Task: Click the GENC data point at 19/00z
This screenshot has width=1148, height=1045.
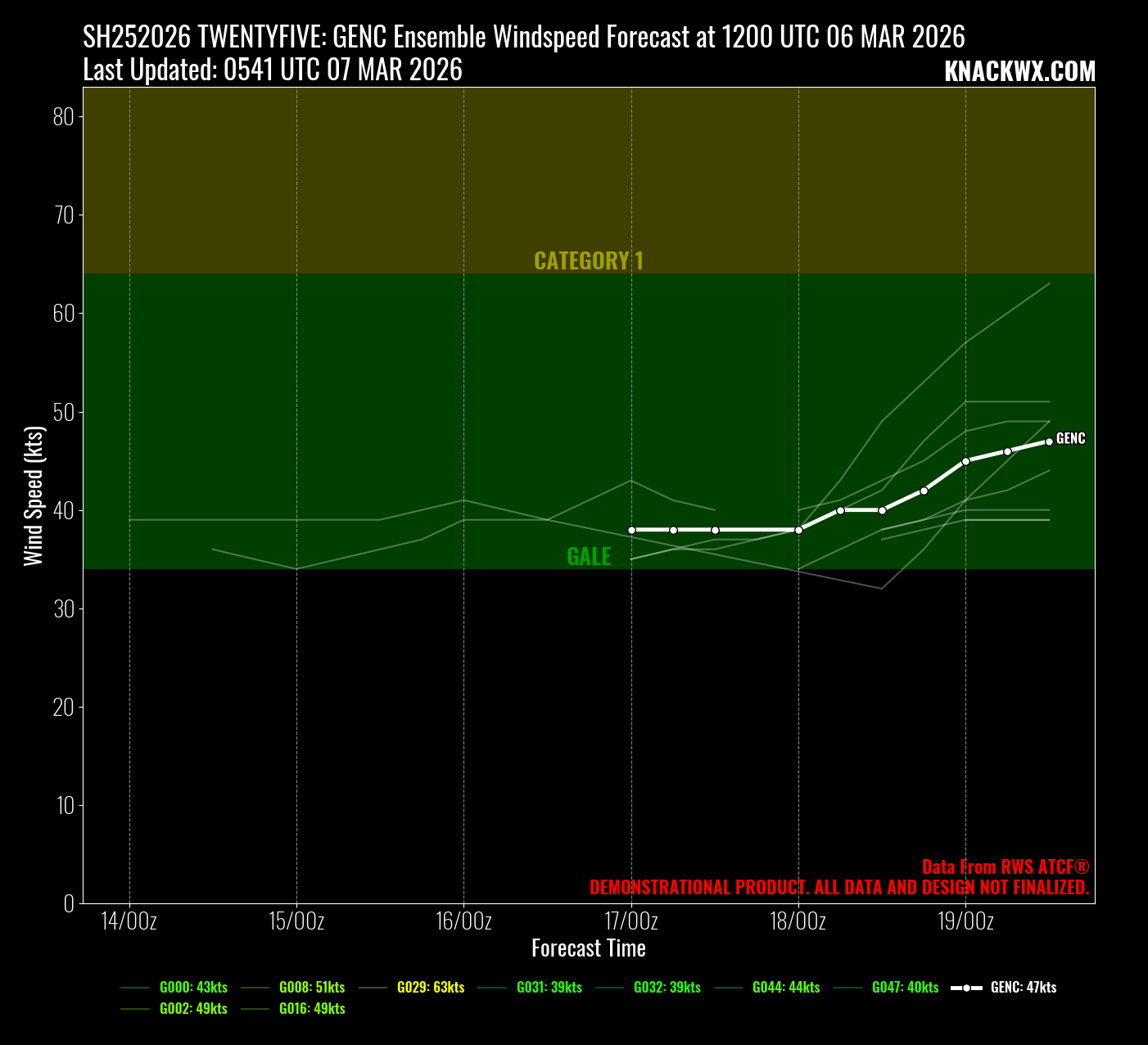Action: pos(965,461)
